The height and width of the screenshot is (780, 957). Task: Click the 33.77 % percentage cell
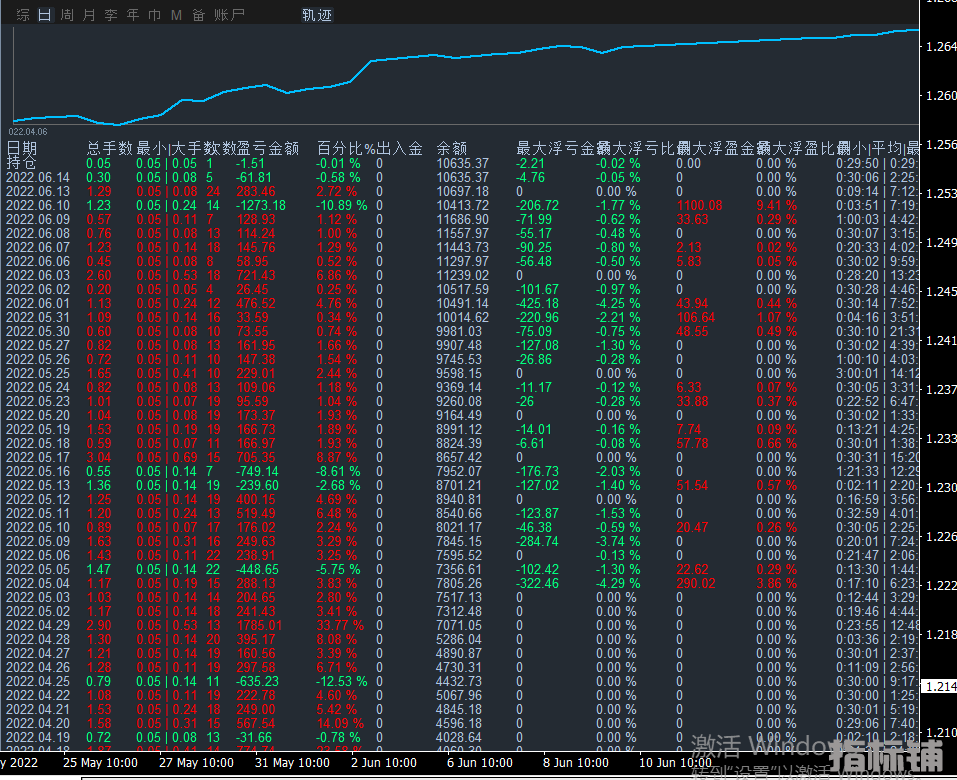[340, 626]
